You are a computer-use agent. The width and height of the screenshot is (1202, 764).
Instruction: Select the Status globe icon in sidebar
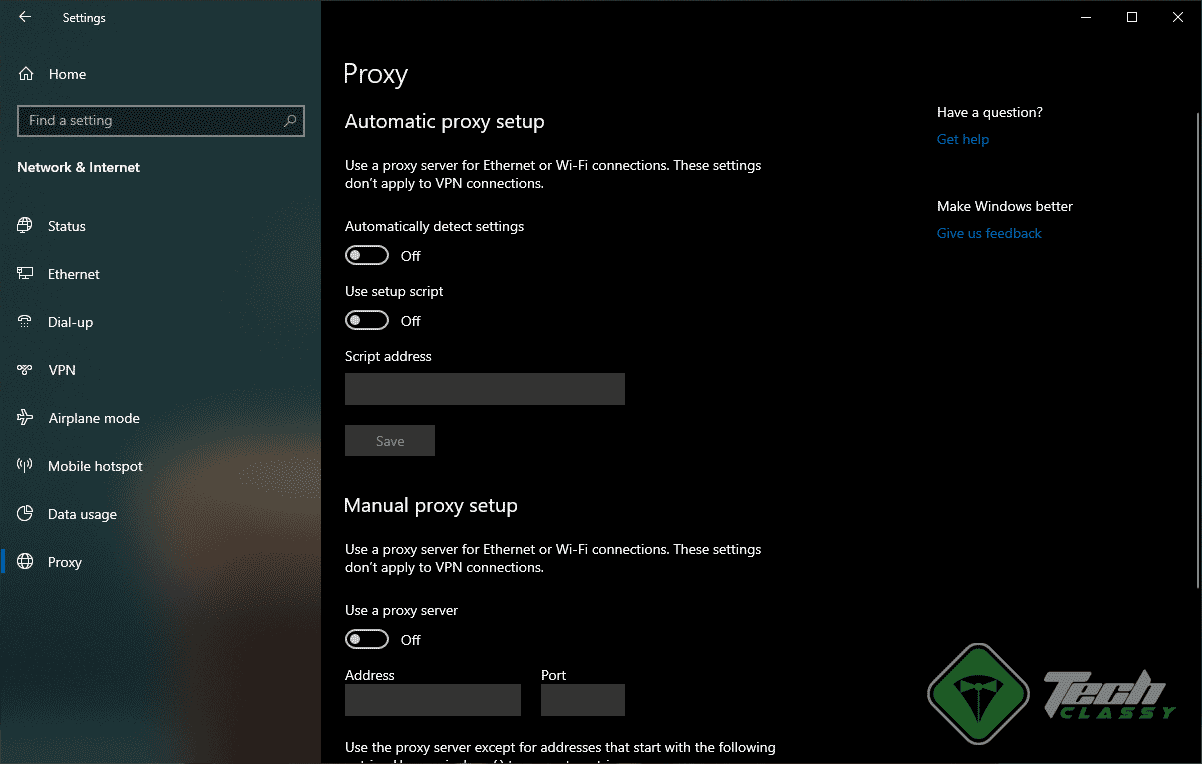(24, 226)
